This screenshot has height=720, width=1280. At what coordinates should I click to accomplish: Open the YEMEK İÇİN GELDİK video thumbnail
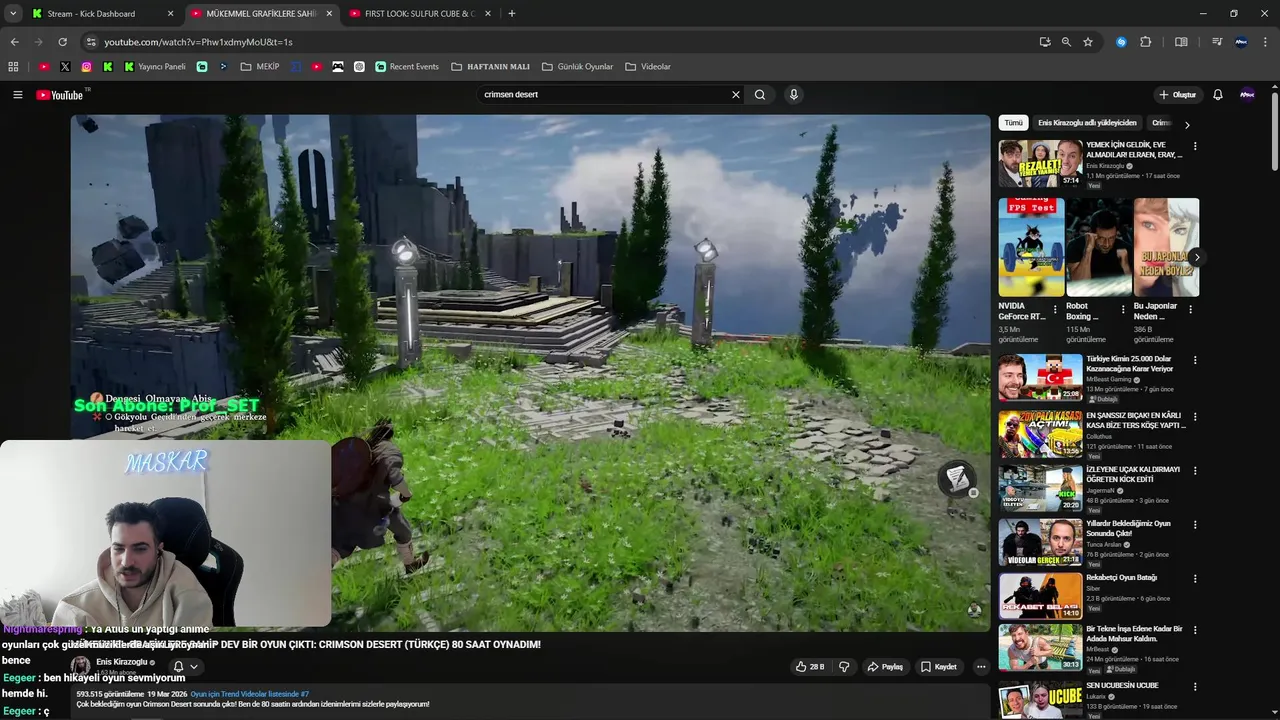coord(1040,163)
